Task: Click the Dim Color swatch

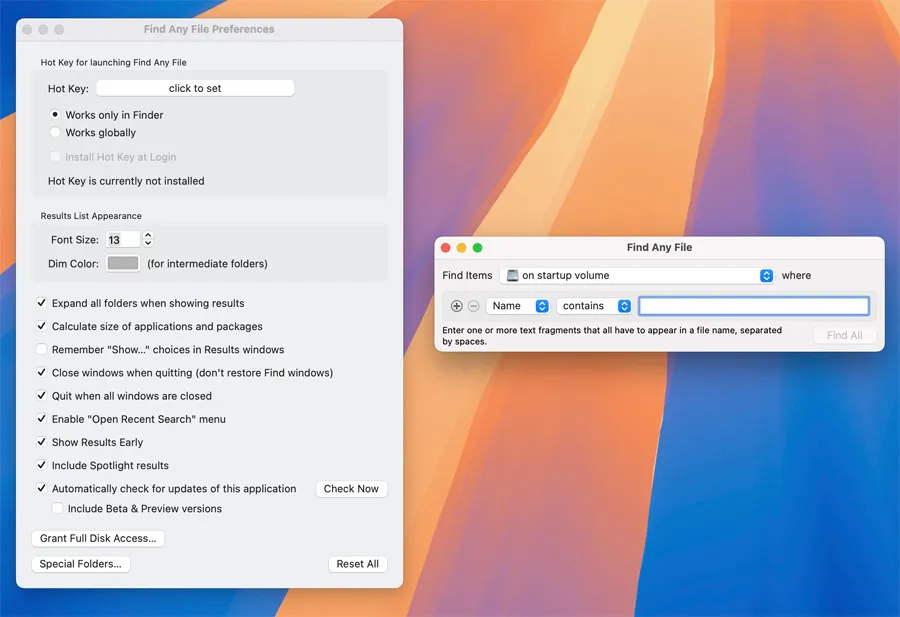Action: click(123, 264)
